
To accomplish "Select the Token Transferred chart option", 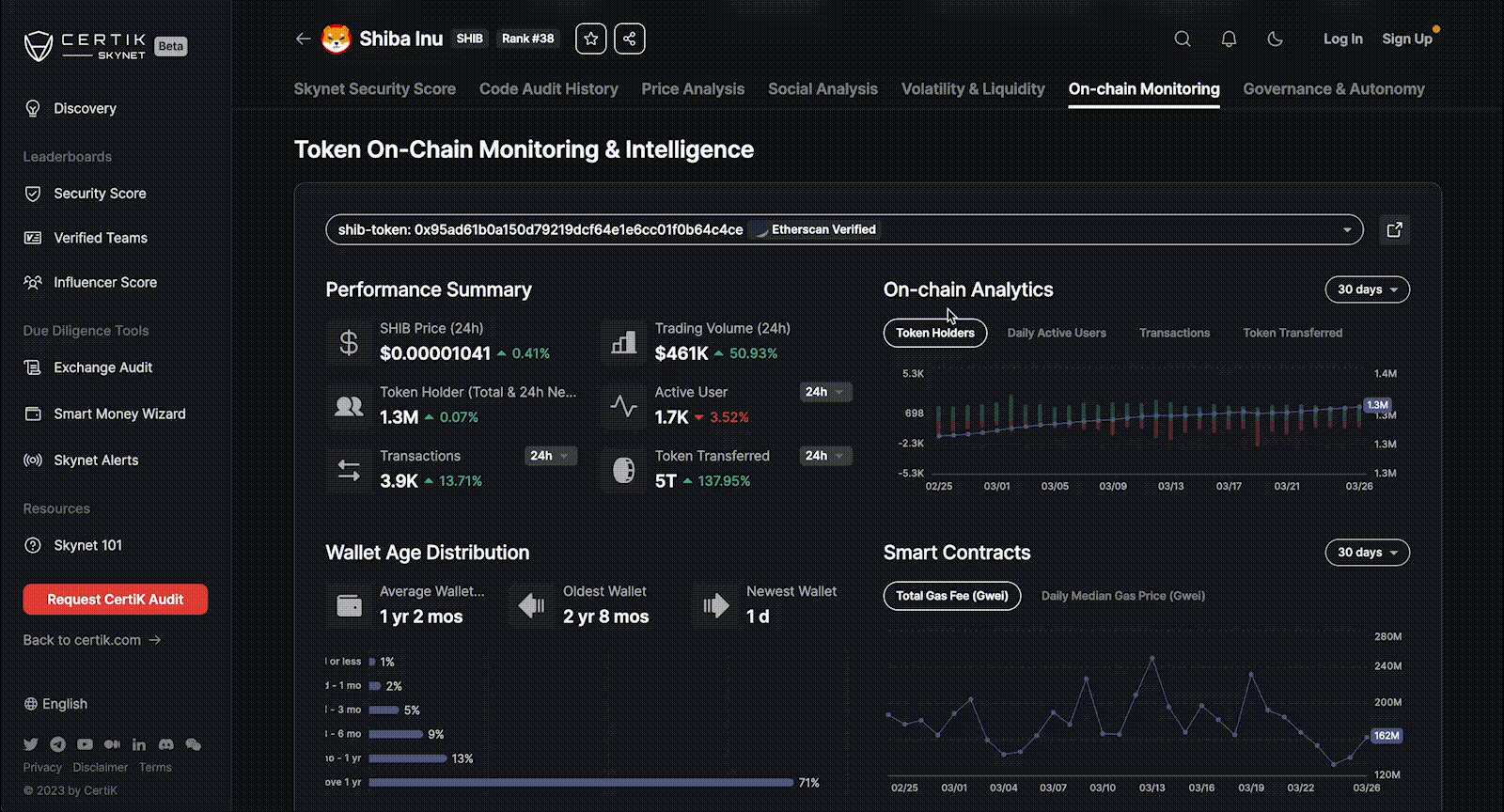I will pos(1292,333).
